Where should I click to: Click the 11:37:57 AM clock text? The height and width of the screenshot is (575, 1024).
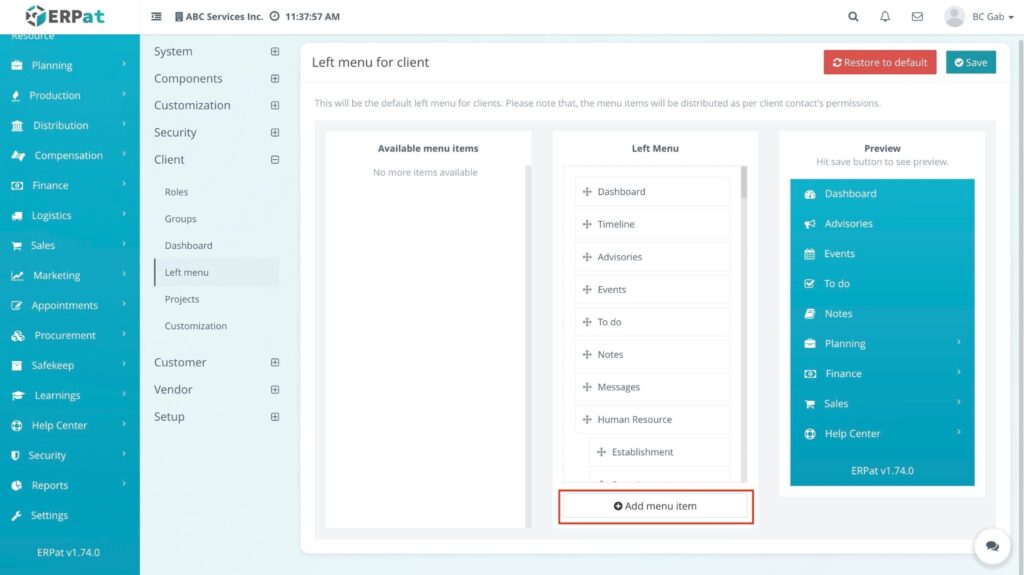coord(312,16)
